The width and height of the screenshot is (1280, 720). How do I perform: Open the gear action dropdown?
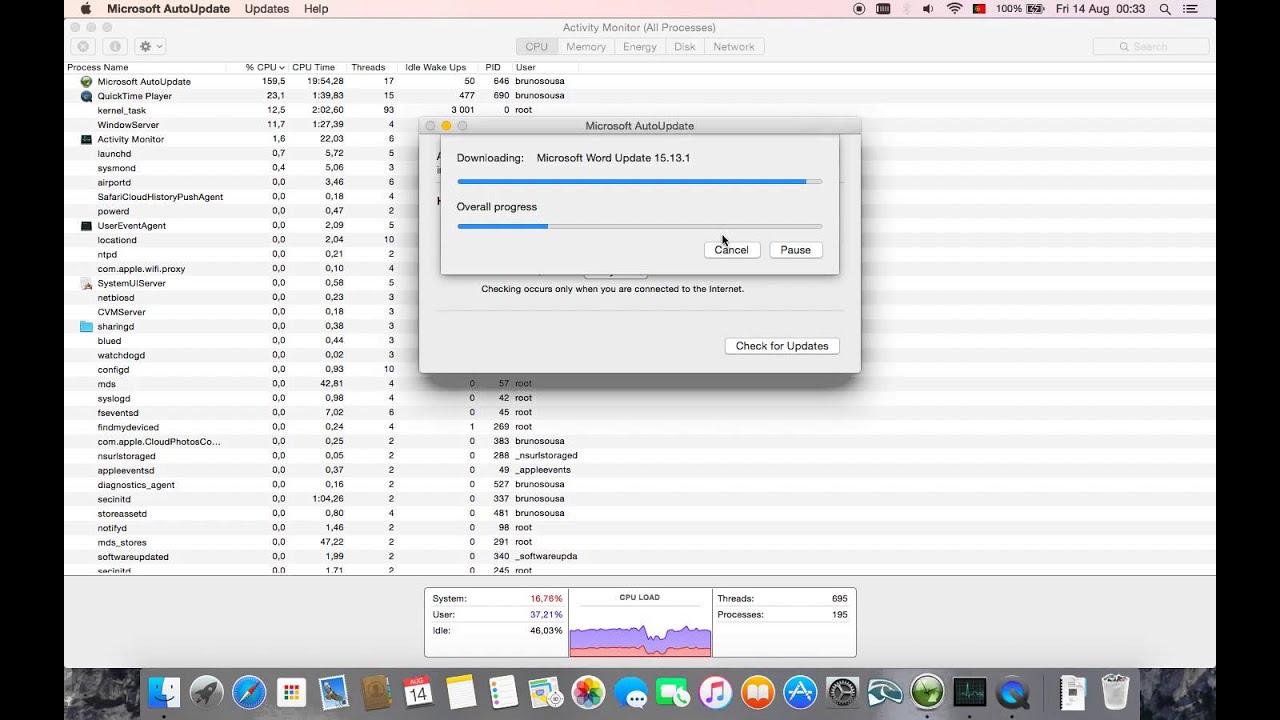(150, 47)
